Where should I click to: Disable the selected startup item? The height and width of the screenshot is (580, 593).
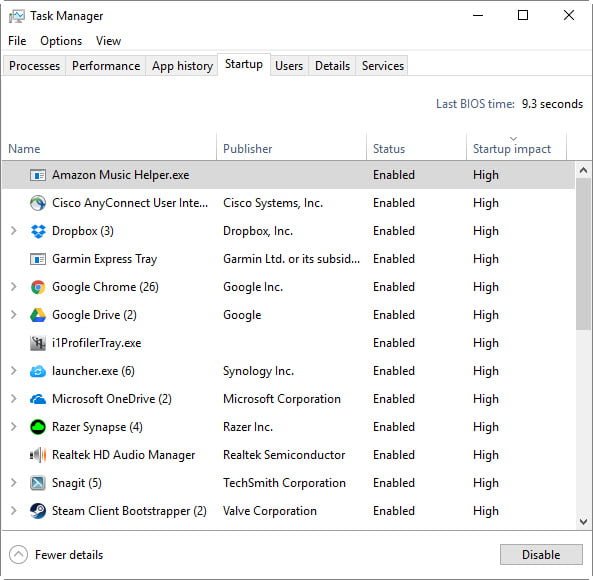[541, 555]
